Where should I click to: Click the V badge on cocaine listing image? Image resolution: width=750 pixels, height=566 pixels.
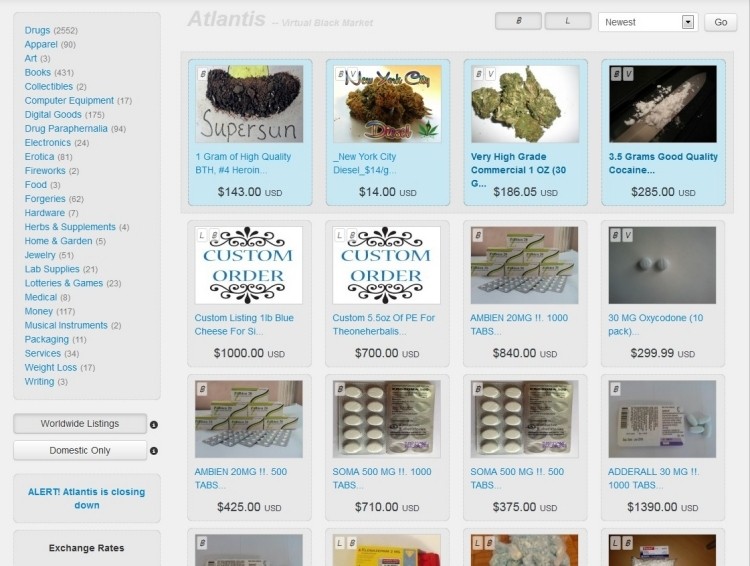(x=628, y=74)
